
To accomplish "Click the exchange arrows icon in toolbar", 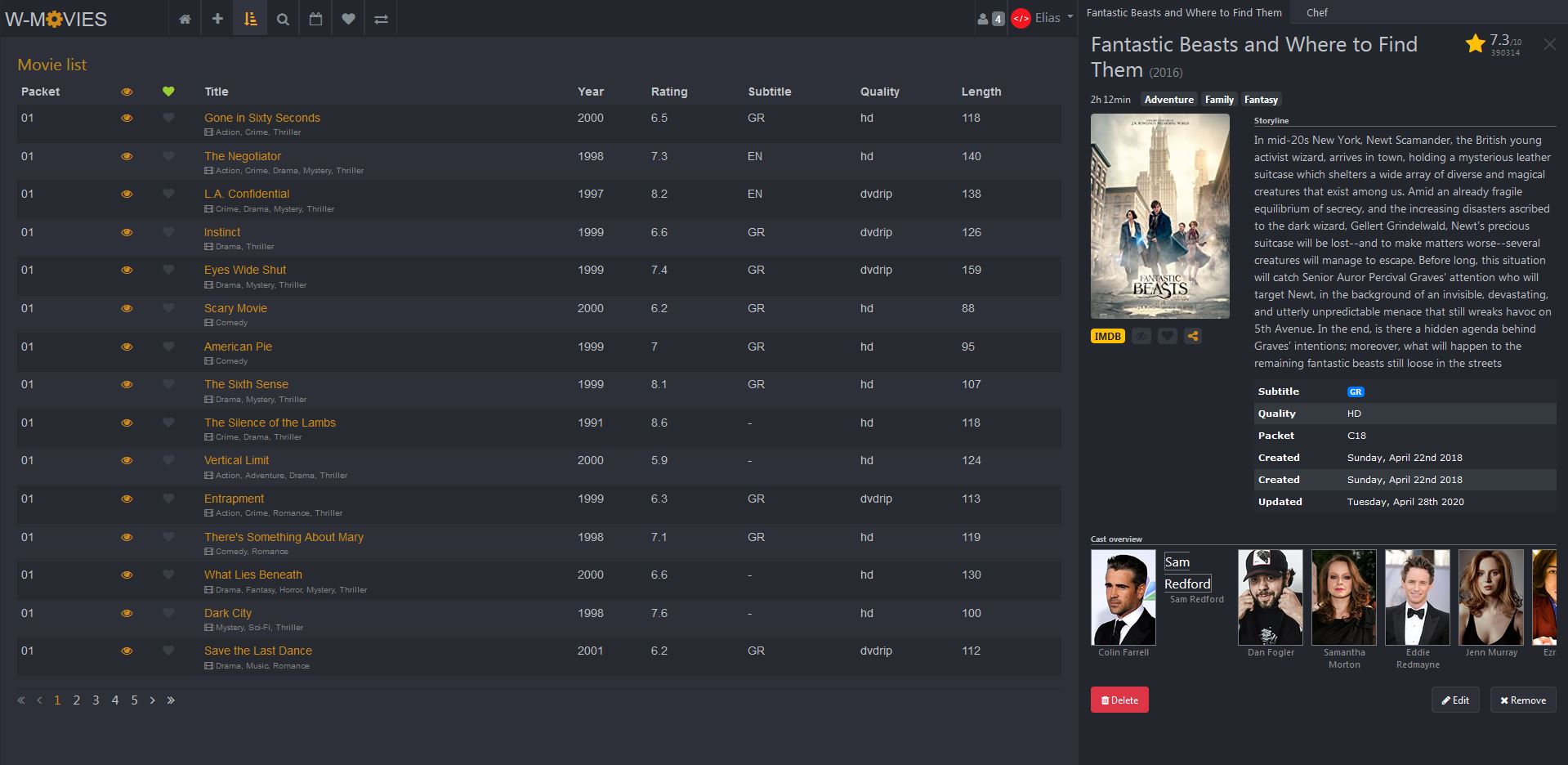I will (381, 19).
